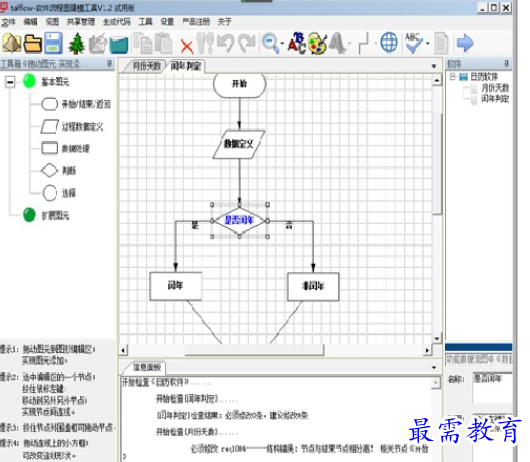The height and width of the screenshot is (462, 530).
Task: Run the ABC checkmark validation icon
Action: coord(414,43)
